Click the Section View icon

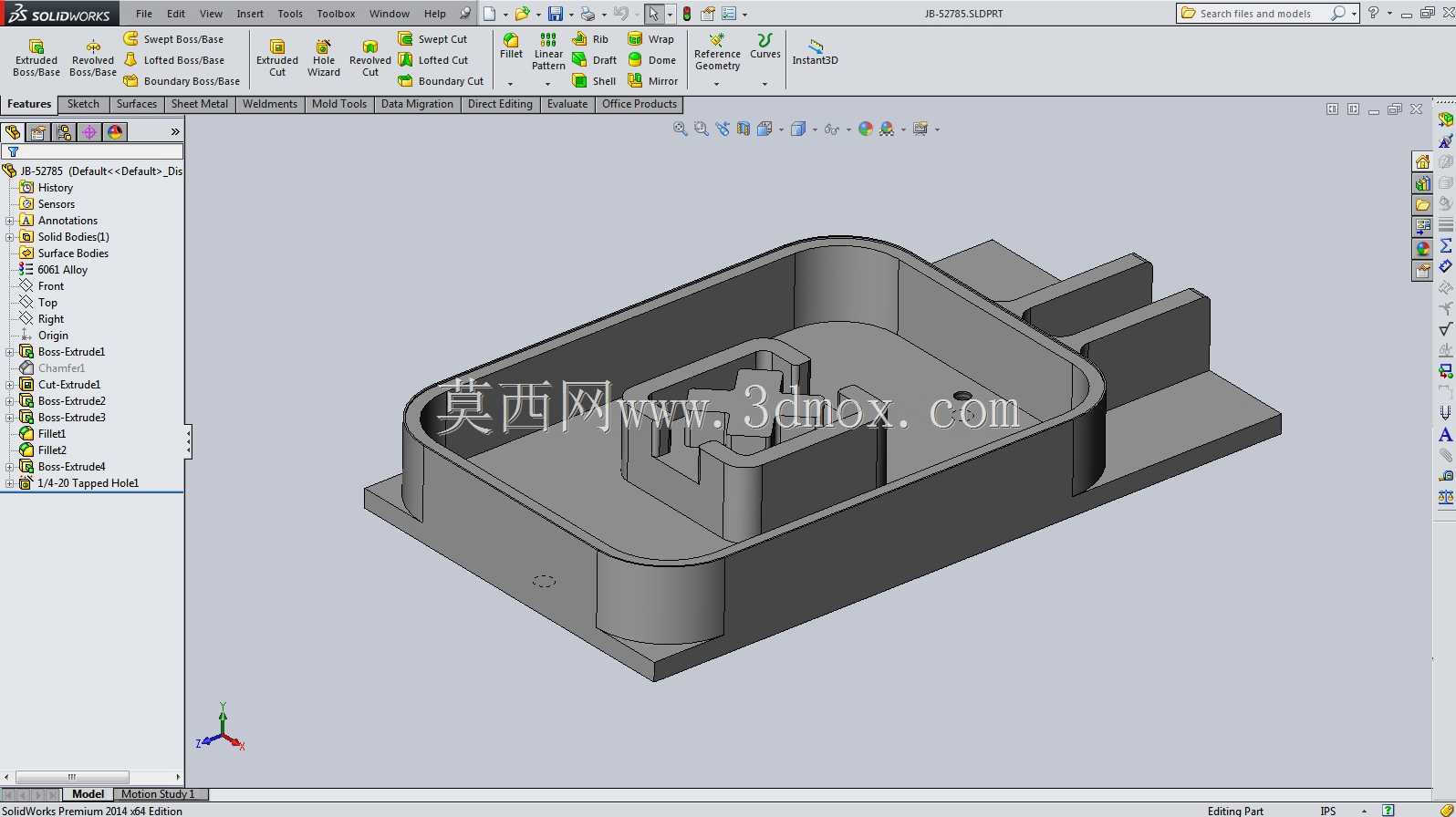click(x=744, y=129)
